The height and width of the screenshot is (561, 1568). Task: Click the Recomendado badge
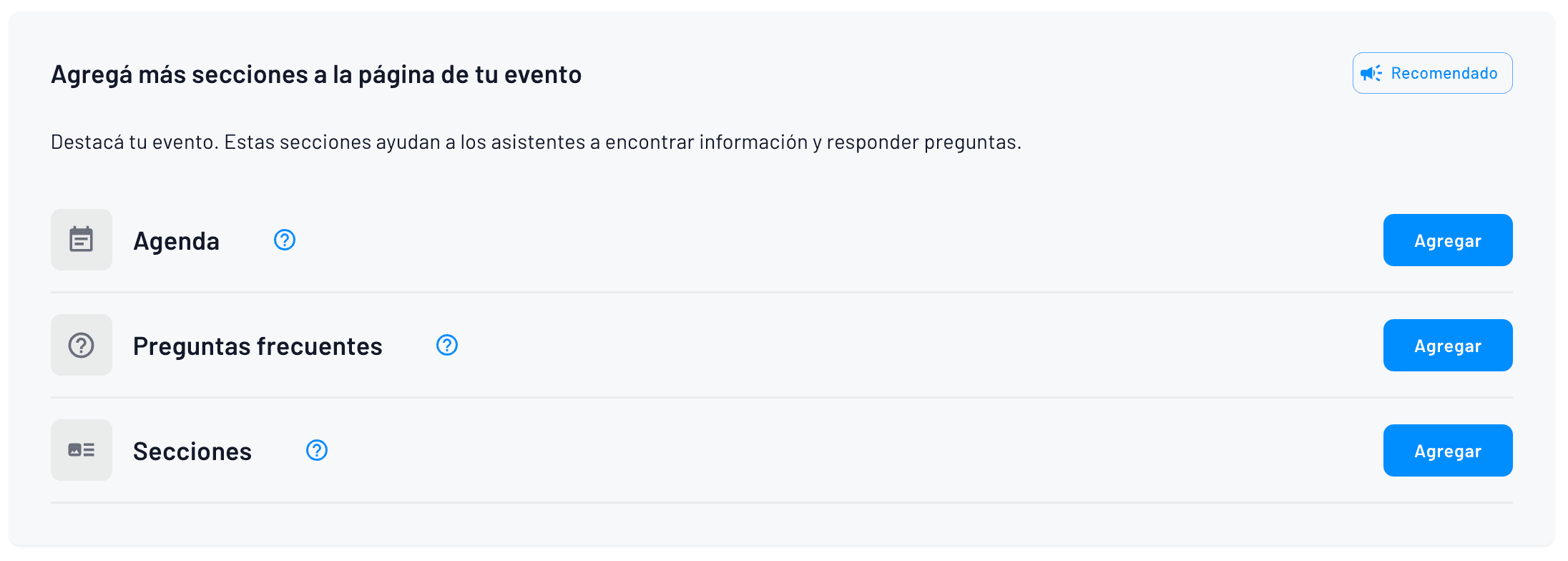coord(1432,72)
